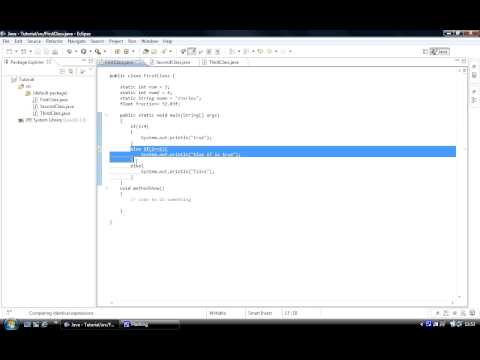Minimize the editor area

457,61
